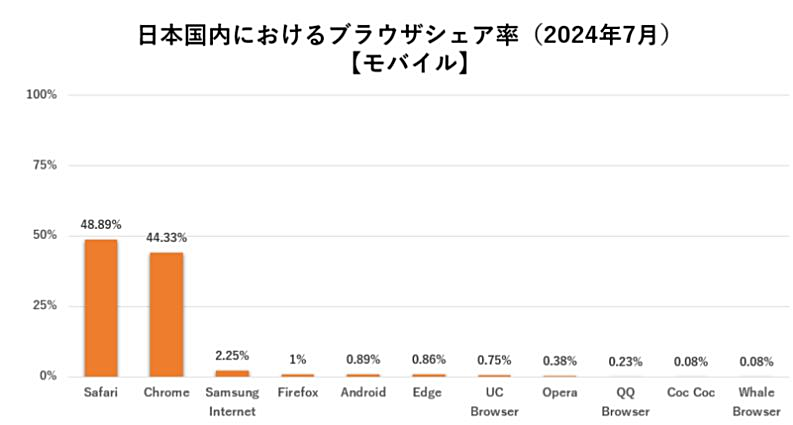The image size is (793, 425).
Task: Click the 48.89% data label
Action: [x=101, y=225]
